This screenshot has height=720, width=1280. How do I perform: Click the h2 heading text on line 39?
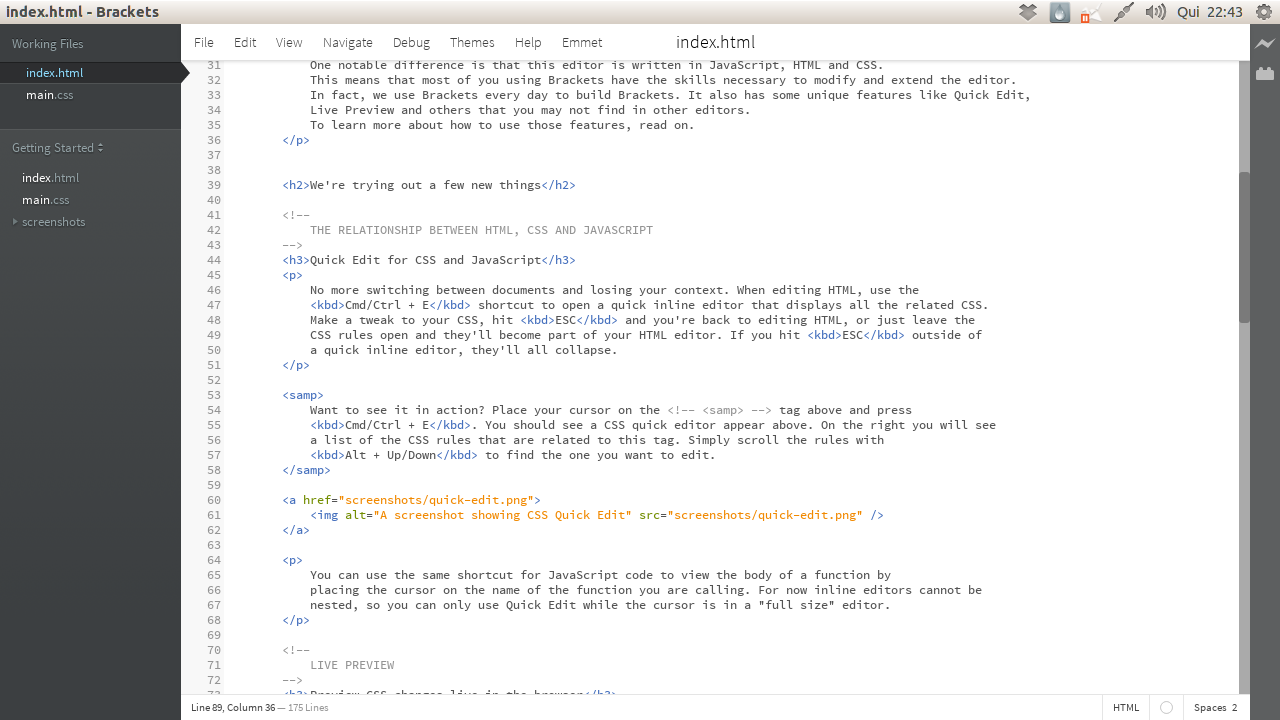[425, 185]
